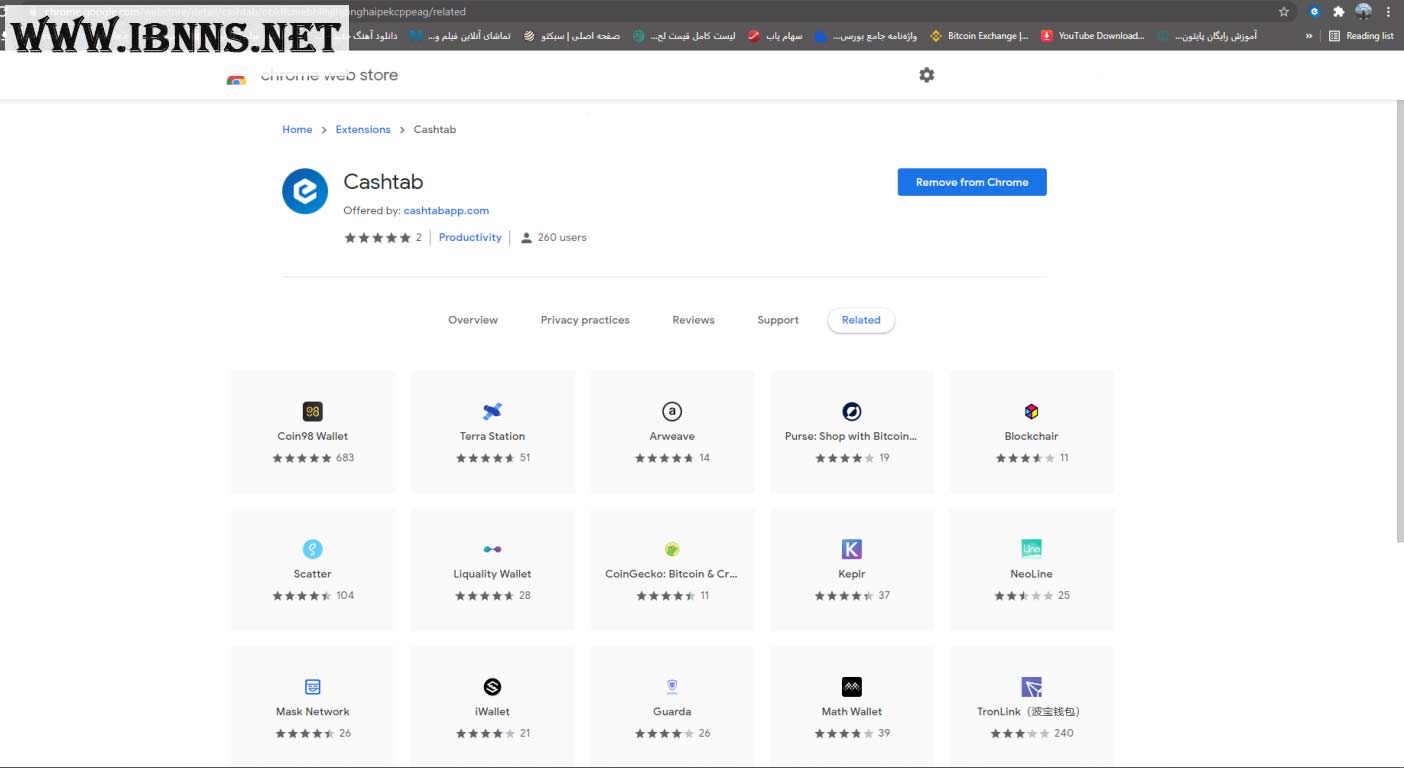The image size is (1404, 768).
Task: Click the 683 rating count on Coin98
Action: coord(345,458)
